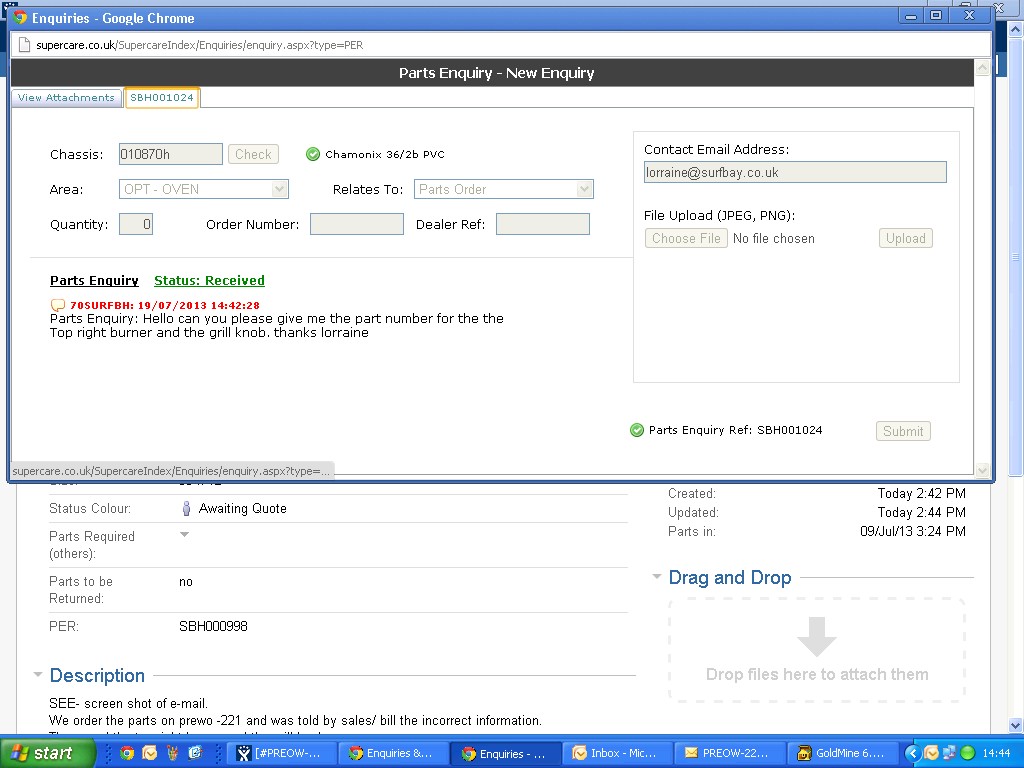Click the page document icon in address bar

click(x=24, y=45)
